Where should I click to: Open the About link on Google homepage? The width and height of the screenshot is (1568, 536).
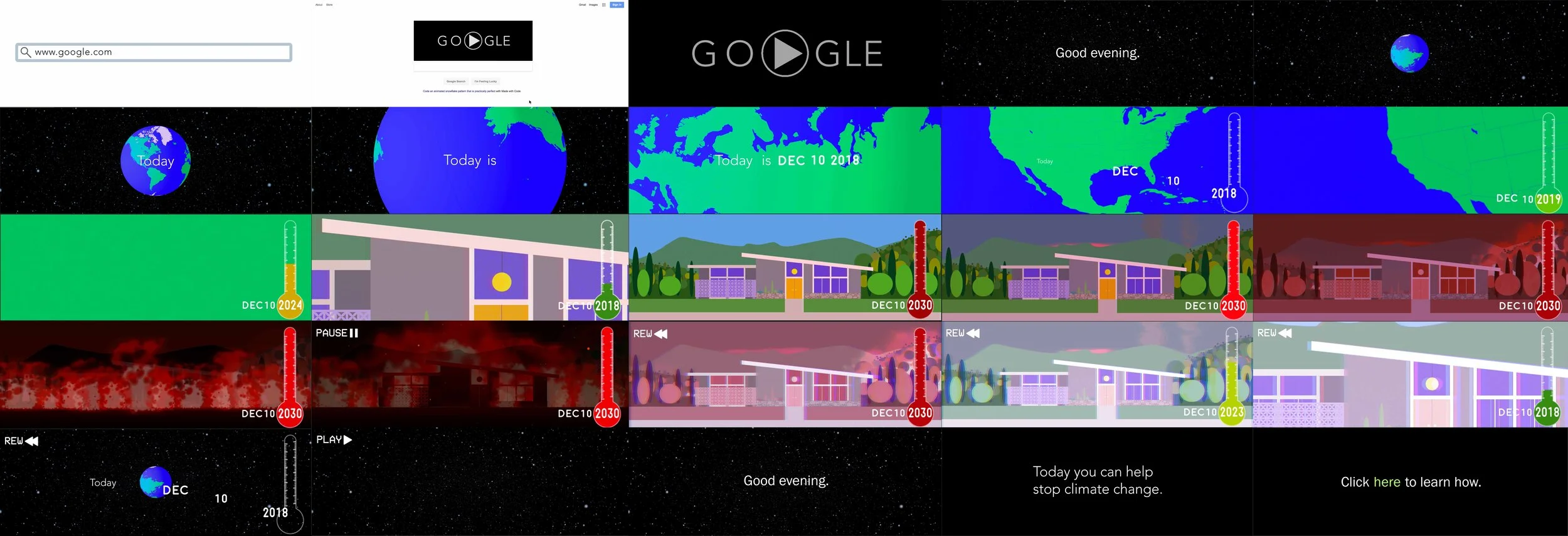click(319, 5)
